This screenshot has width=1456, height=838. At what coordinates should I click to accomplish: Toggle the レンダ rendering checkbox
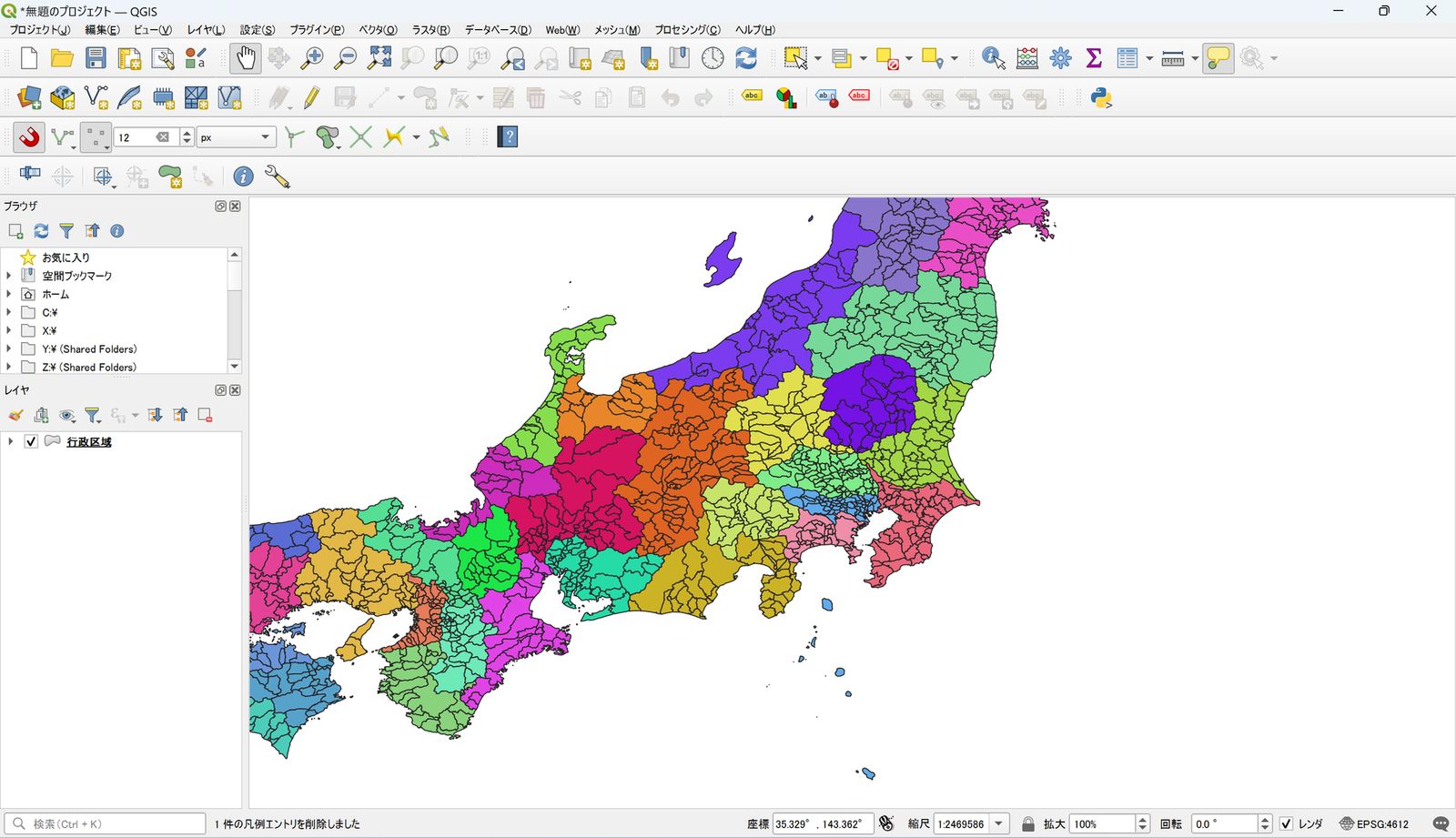pos(1286,823)
